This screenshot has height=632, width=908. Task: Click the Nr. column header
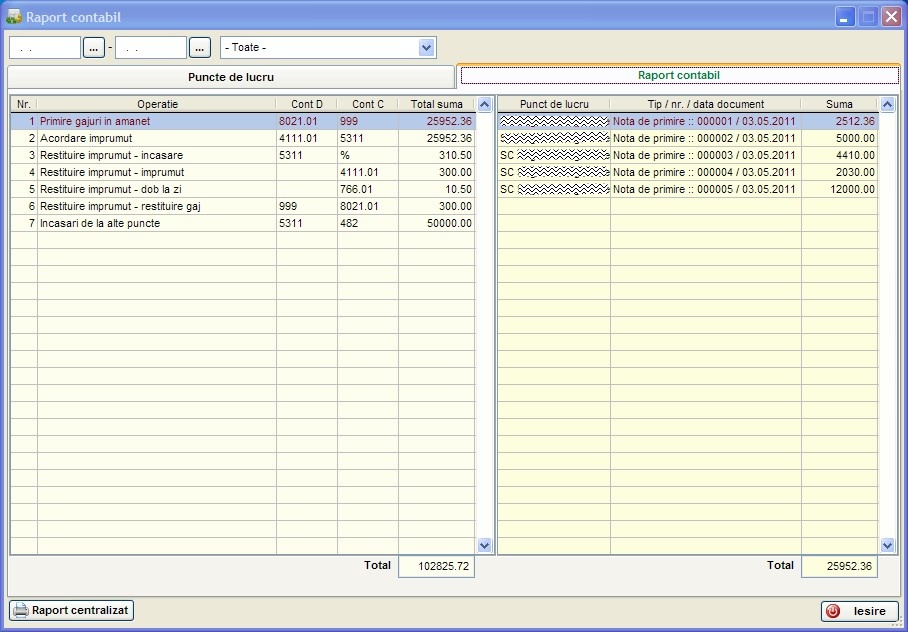(x=24, y=104)
